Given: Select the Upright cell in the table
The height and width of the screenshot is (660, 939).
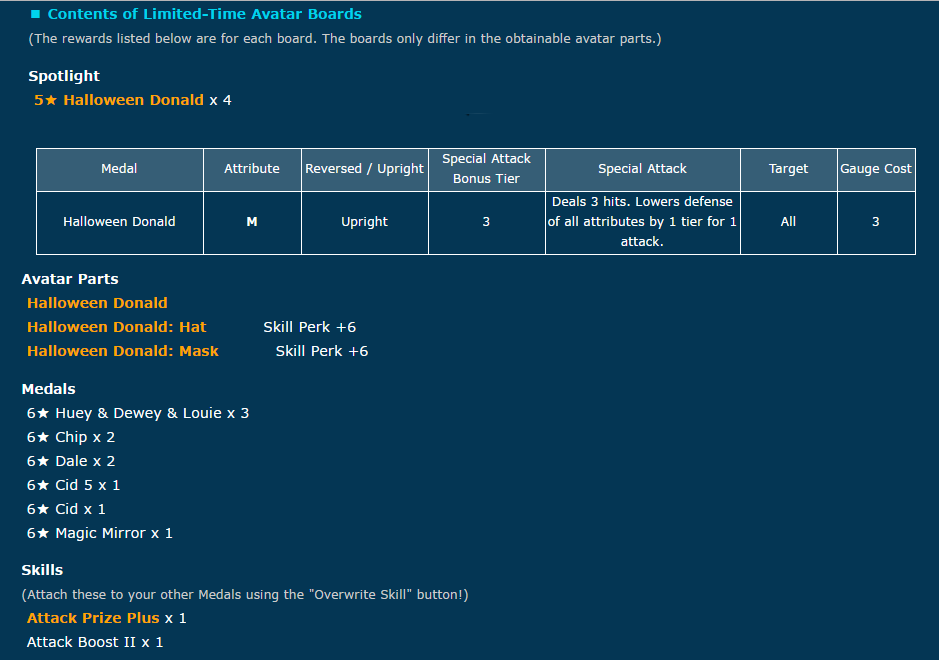Looking at the screenshot, I should [364, 222].
